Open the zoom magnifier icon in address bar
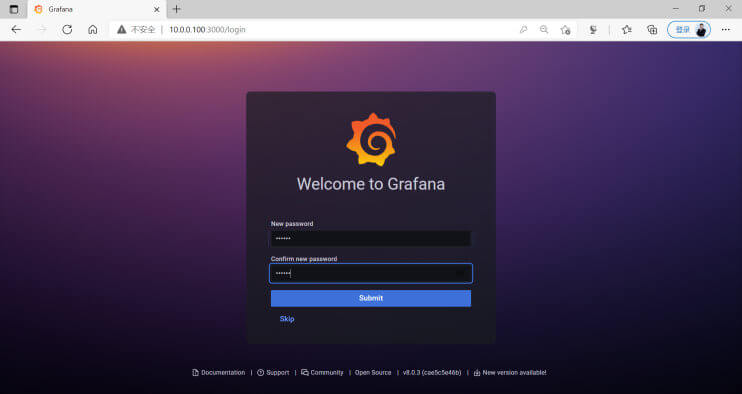Viewport: 742px width, 394px height. pos(544,29)
